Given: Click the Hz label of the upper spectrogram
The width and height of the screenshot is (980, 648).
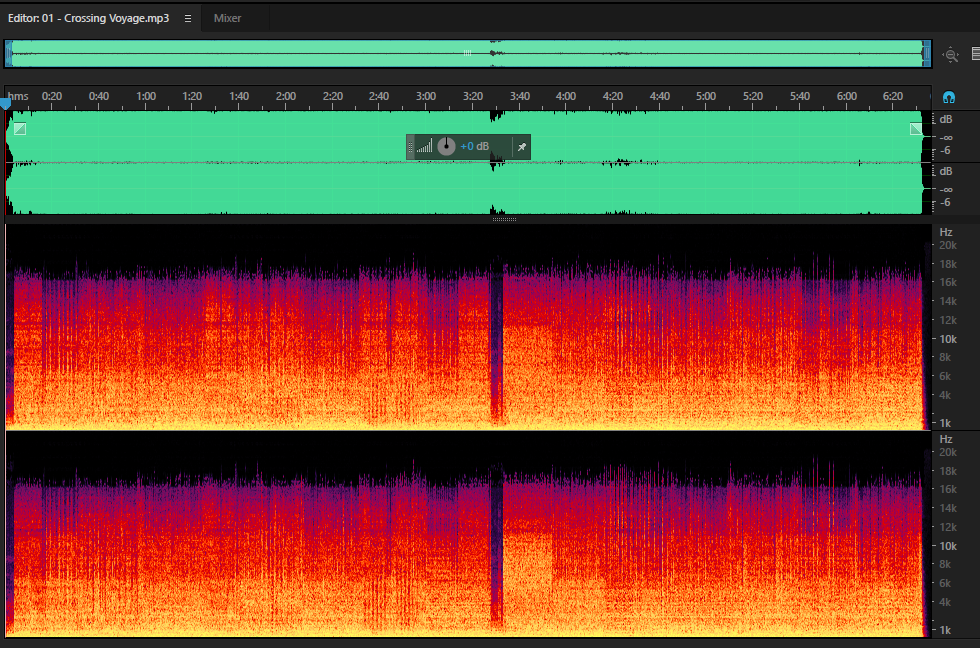Looking at the screenshot, I should (x=946, y=232).
